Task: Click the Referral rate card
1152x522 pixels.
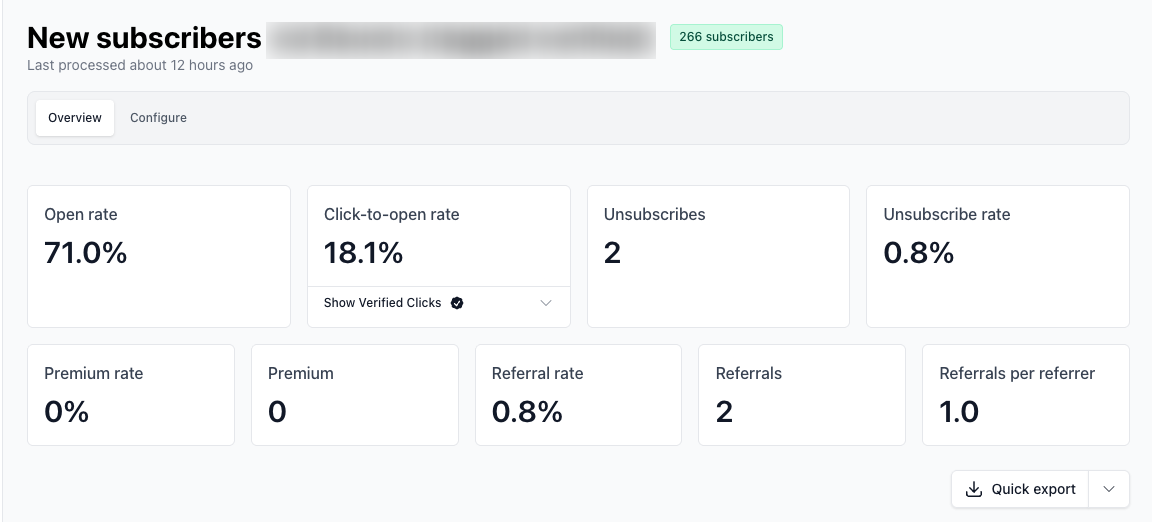Action: coord(578,395)
